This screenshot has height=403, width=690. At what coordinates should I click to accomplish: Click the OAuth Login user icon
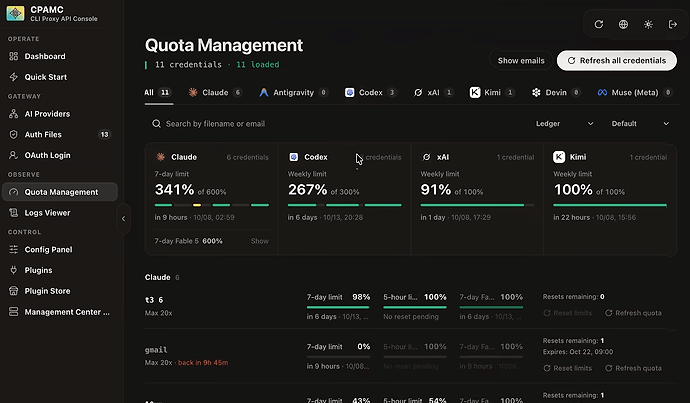point(14,155)
